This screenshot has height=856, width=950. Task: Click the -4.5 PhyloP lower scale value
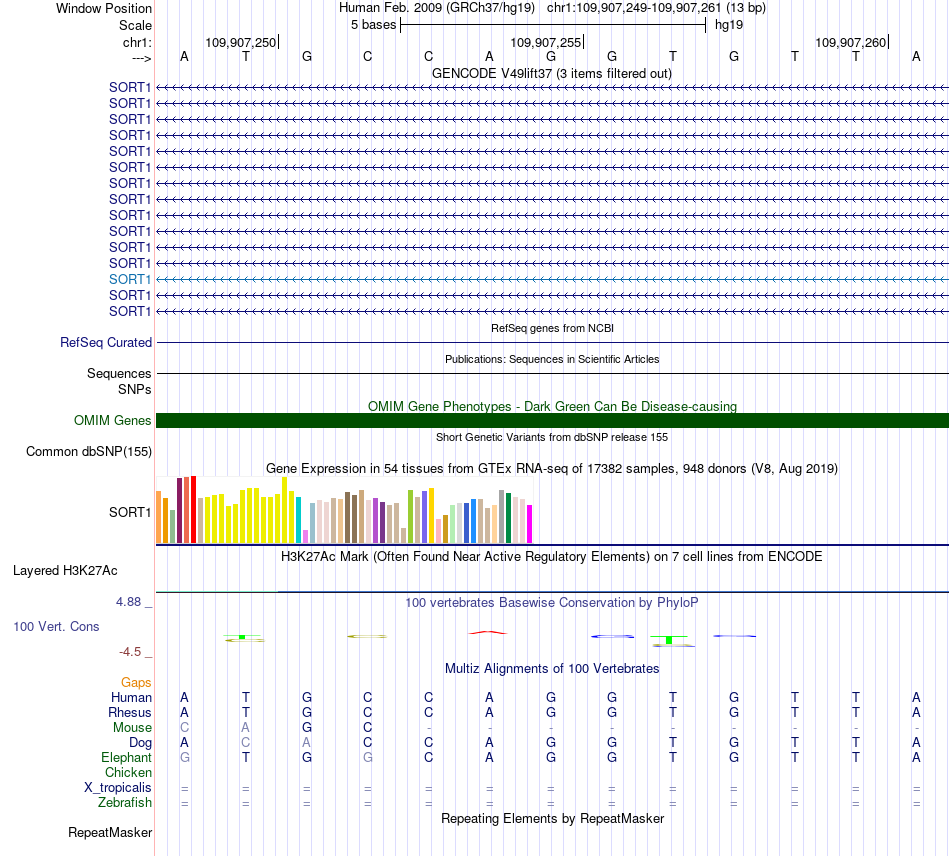[130, 652]
